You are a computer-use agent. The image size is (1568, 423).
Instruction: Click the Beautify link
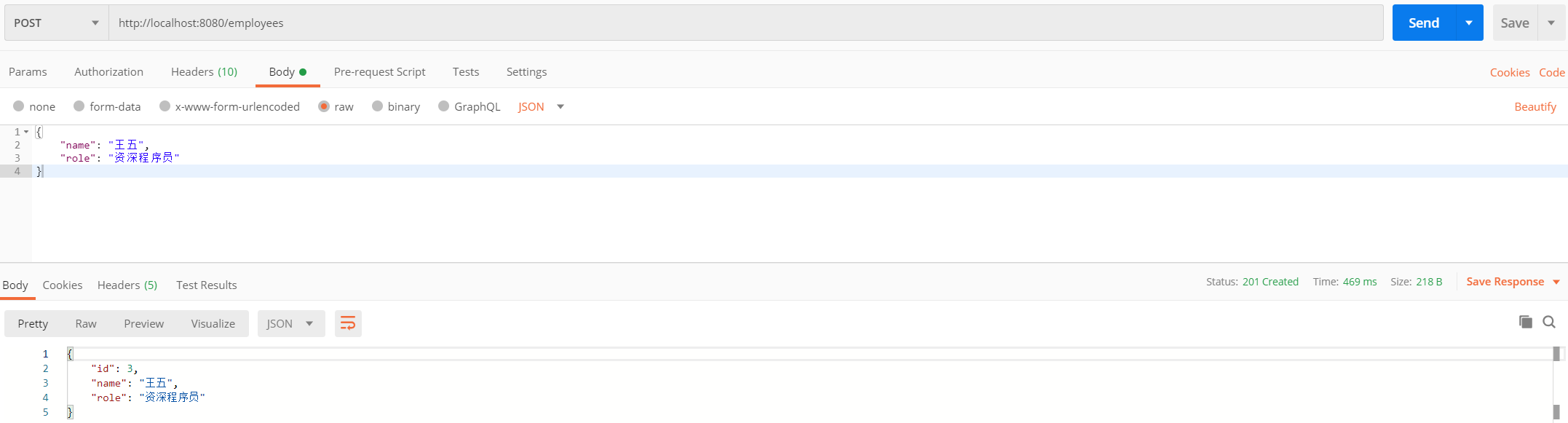click(x=1535, y=106)
